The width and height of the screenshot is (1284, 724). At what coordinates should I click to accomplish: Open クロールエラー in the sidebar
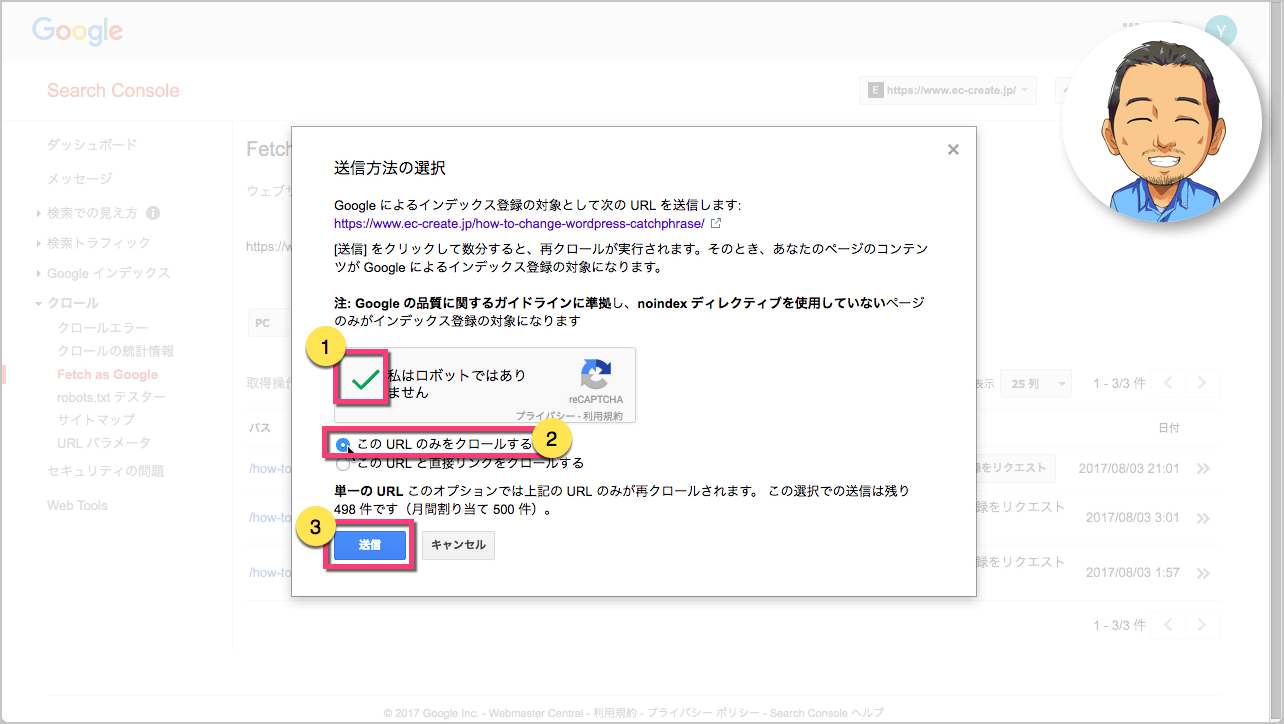pos(103,328)
